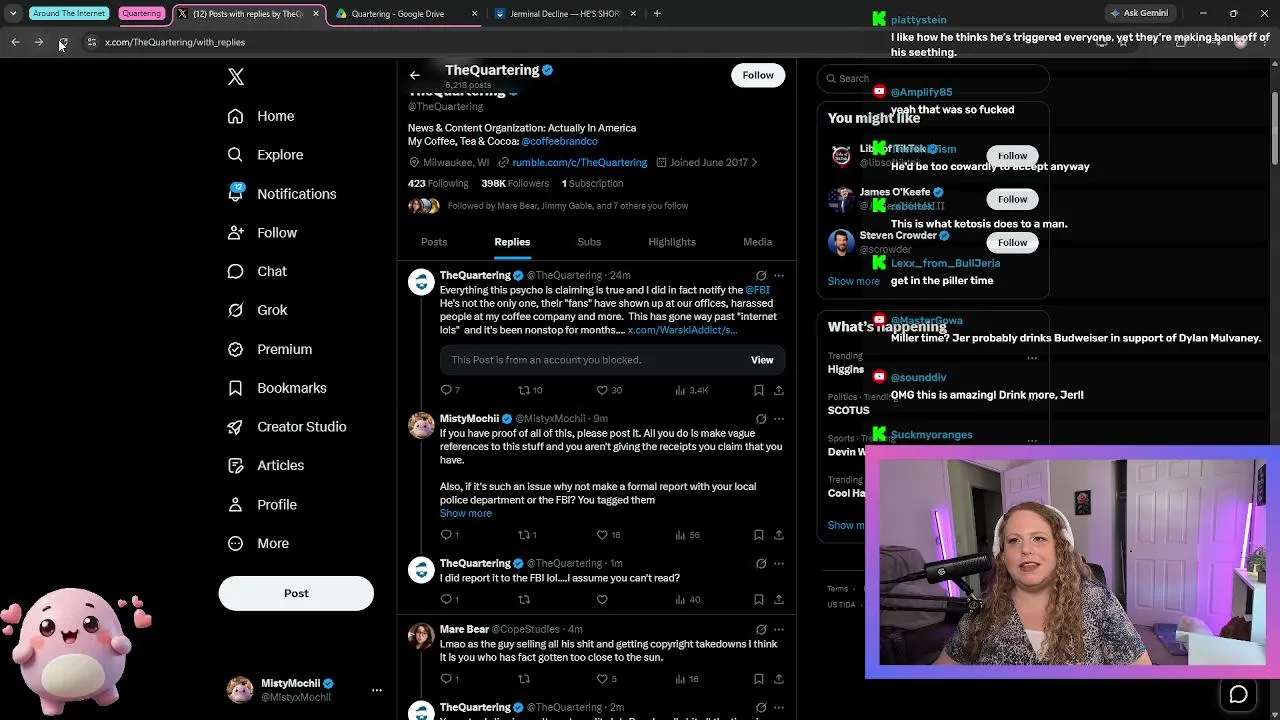Follow TheQuartering from the profile header

pyautogui.click(x=758, y=75)
